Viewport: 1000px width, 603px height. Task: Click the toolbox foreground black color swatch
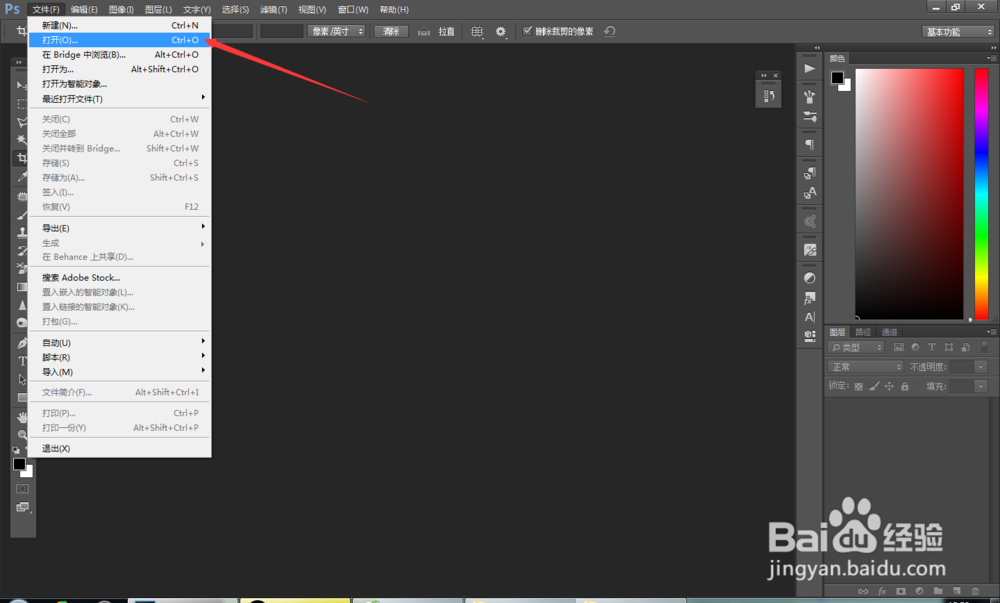(19, 464)
